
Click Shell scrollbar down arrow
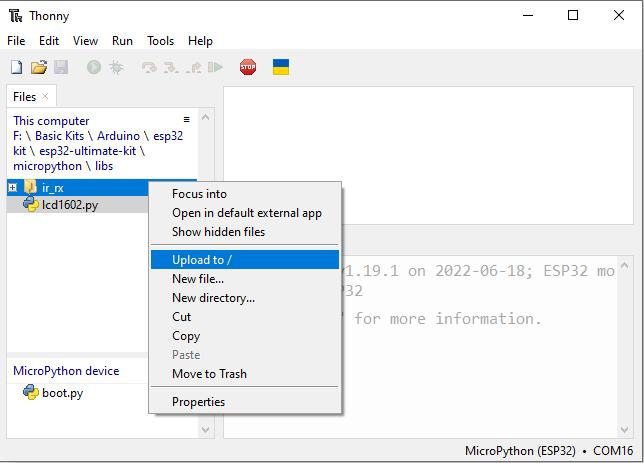click(624, 430)
